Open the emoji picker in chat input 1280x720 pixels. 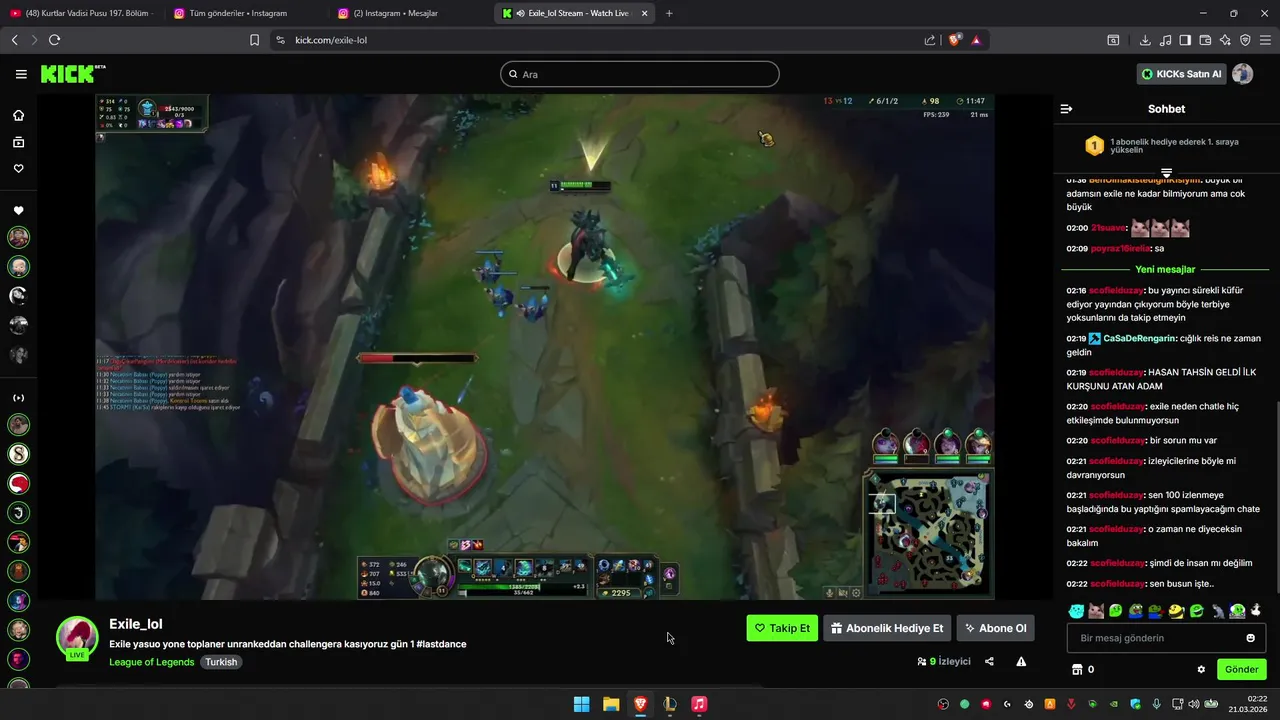pos(1250,638)
